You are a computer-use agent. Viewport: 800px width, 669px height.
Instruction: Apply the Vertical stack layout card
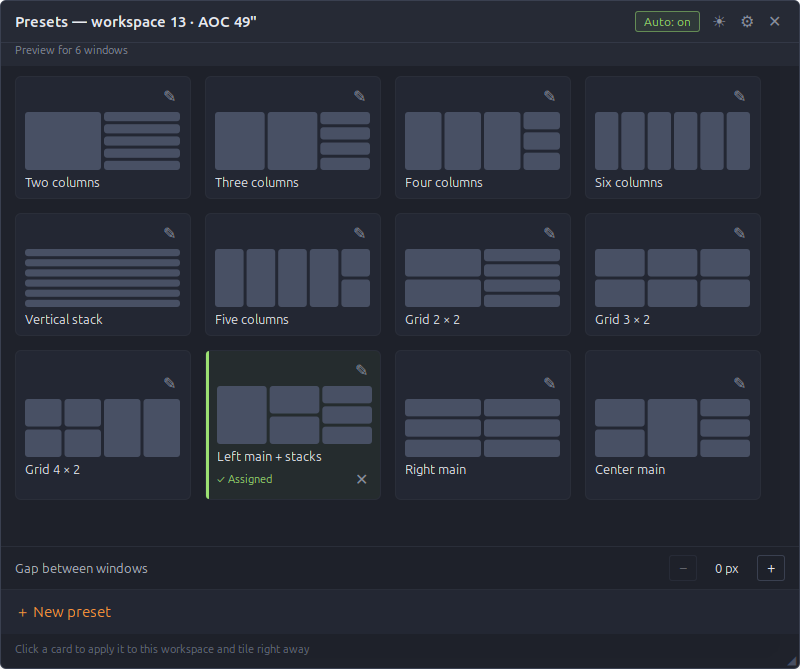103,275
